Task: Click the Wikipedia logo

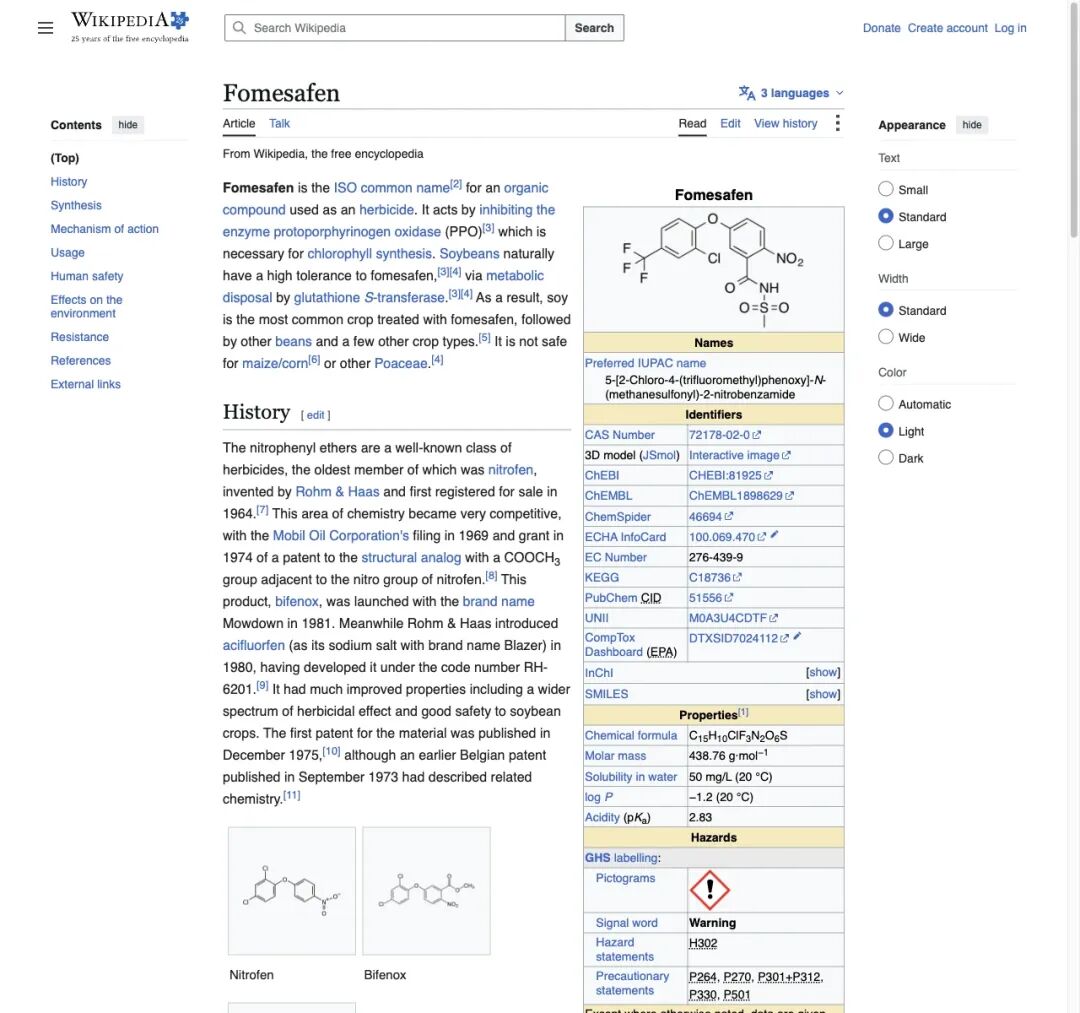Action: 129,28
